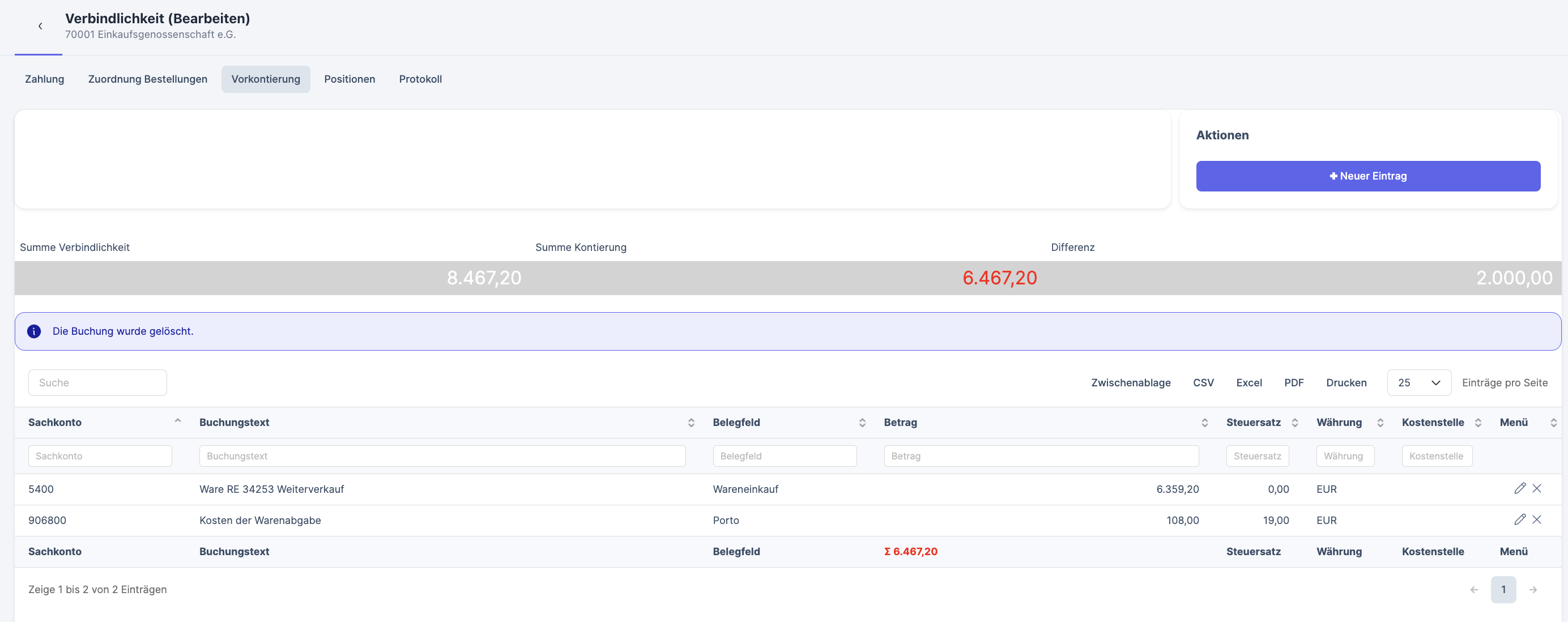Delete the 5400 row using X icon
Screen dimensions: 1568x622
(1536, 488)
